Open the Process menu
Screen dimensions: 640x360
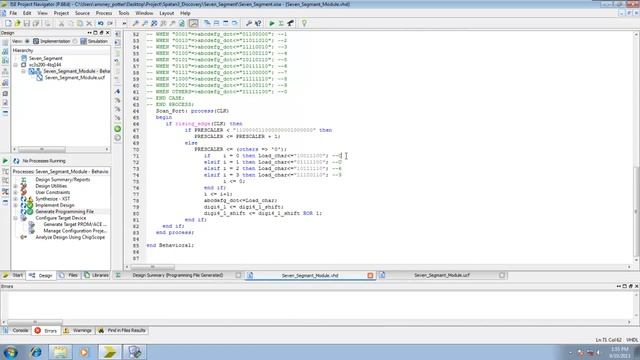pos(104,13)
